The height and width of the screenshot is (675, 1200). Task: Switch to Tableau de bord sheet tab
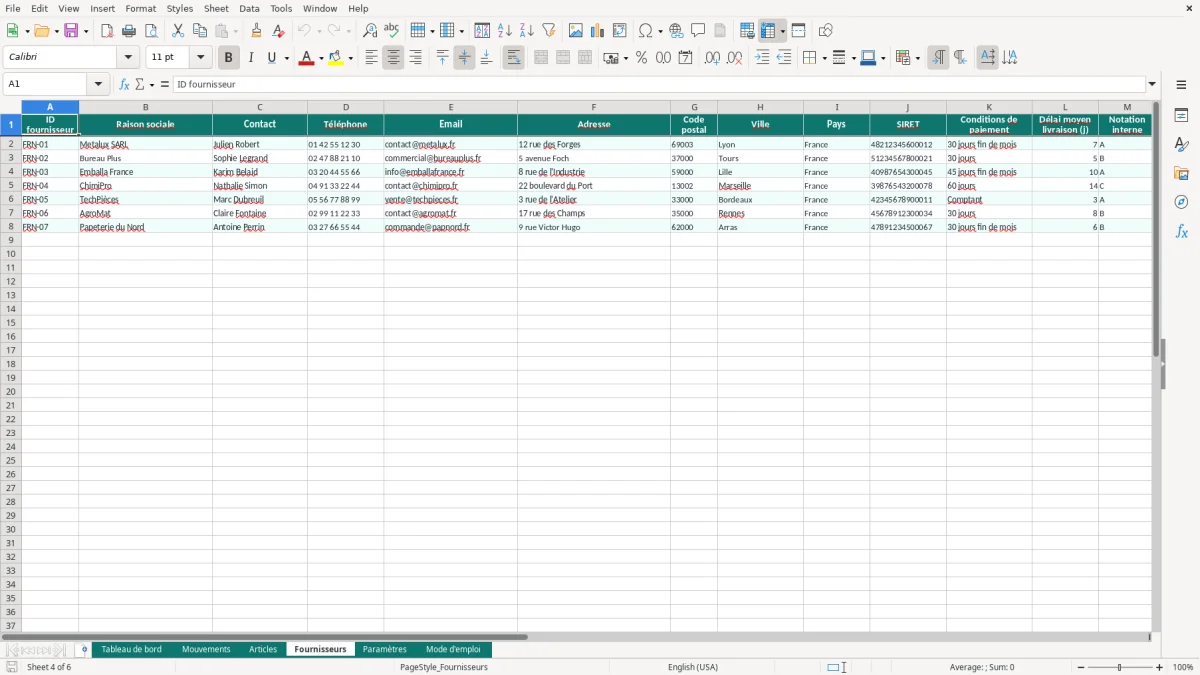click(x=131, y=650)
